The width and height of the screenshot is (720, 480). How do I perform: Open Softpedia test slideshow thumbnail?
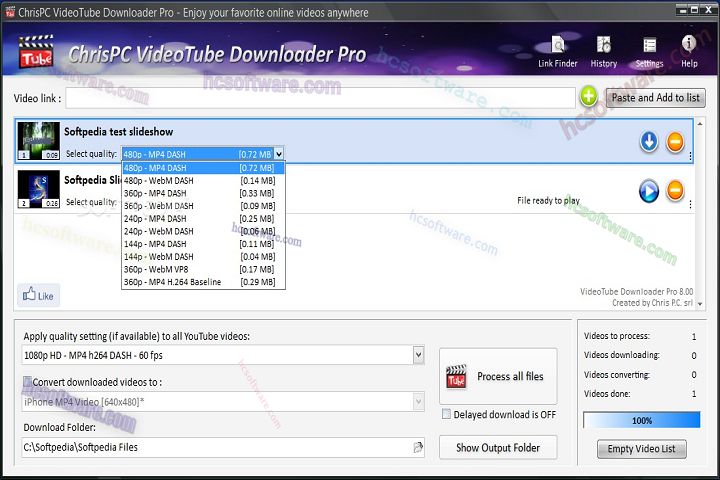39,141
